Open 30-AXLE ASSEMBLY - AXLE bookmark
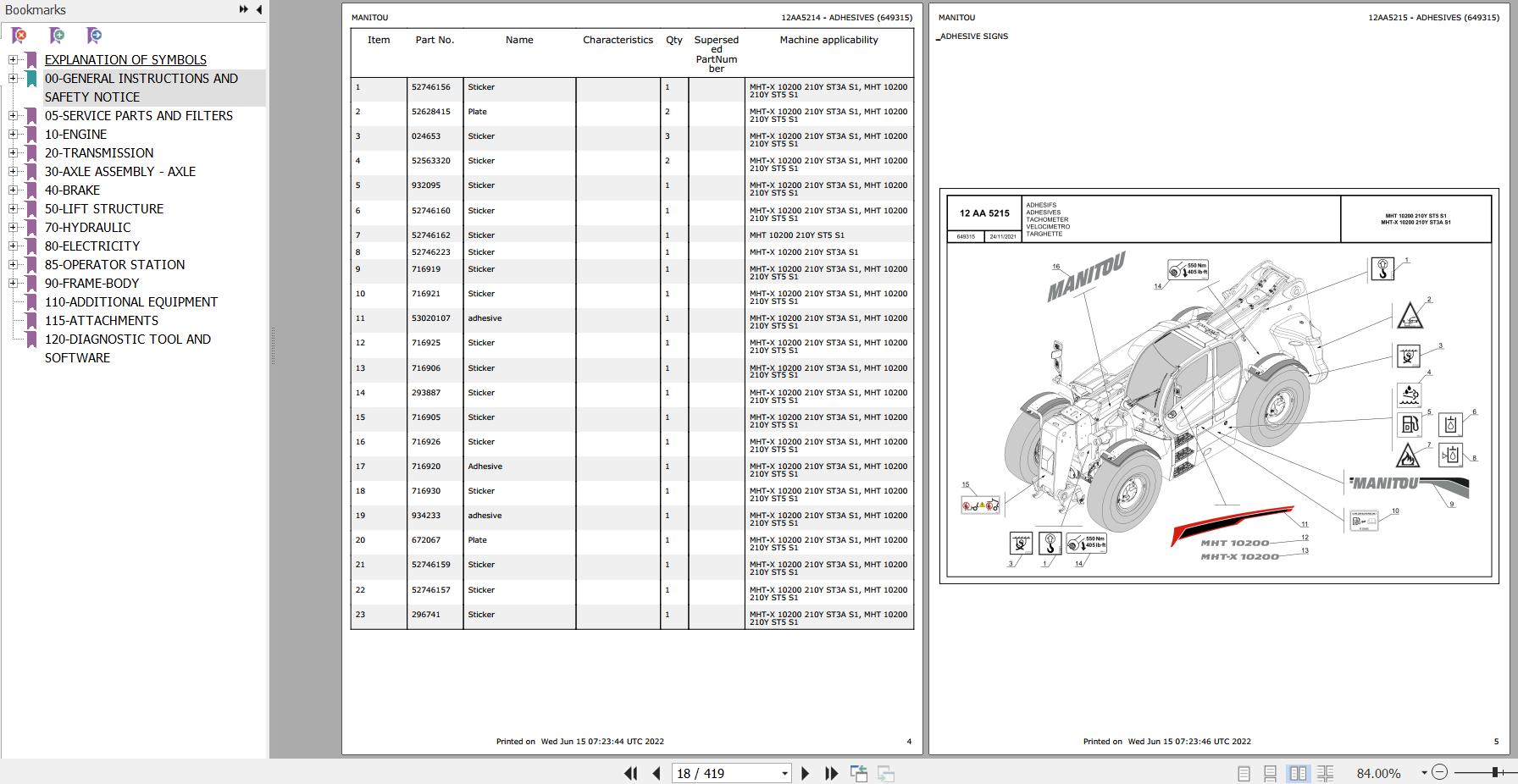Image resolution: width=1518 pixels, height=784 pixels. (120, 172)
